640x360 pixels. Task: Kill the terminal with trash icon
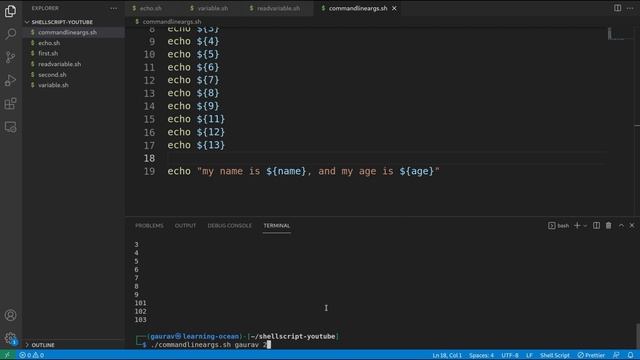click(x=609, y=226)
